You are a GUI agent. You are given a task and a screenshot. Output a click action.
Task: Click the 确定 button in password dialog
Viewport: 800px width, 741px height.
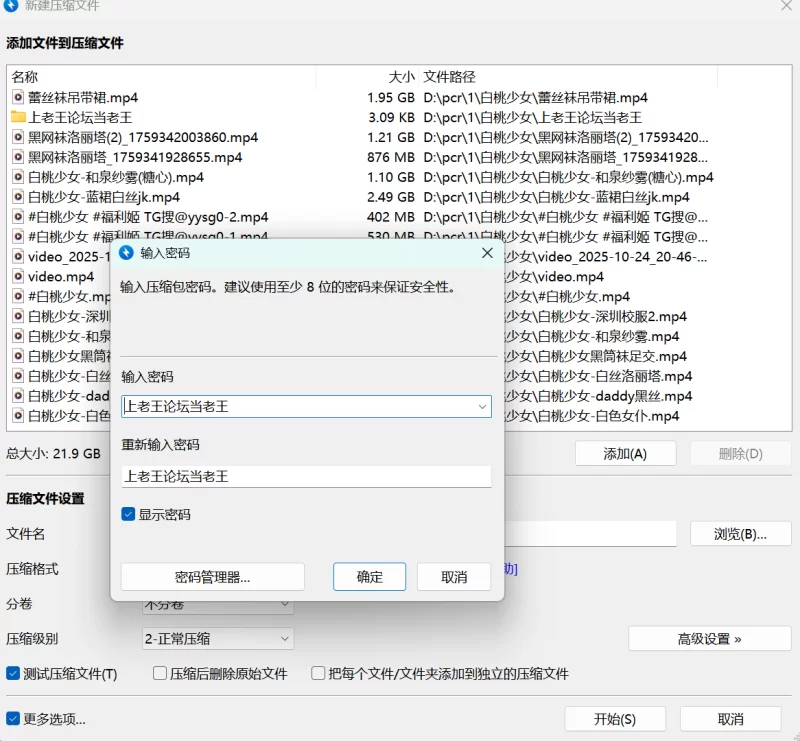click(x=369, y=577)
